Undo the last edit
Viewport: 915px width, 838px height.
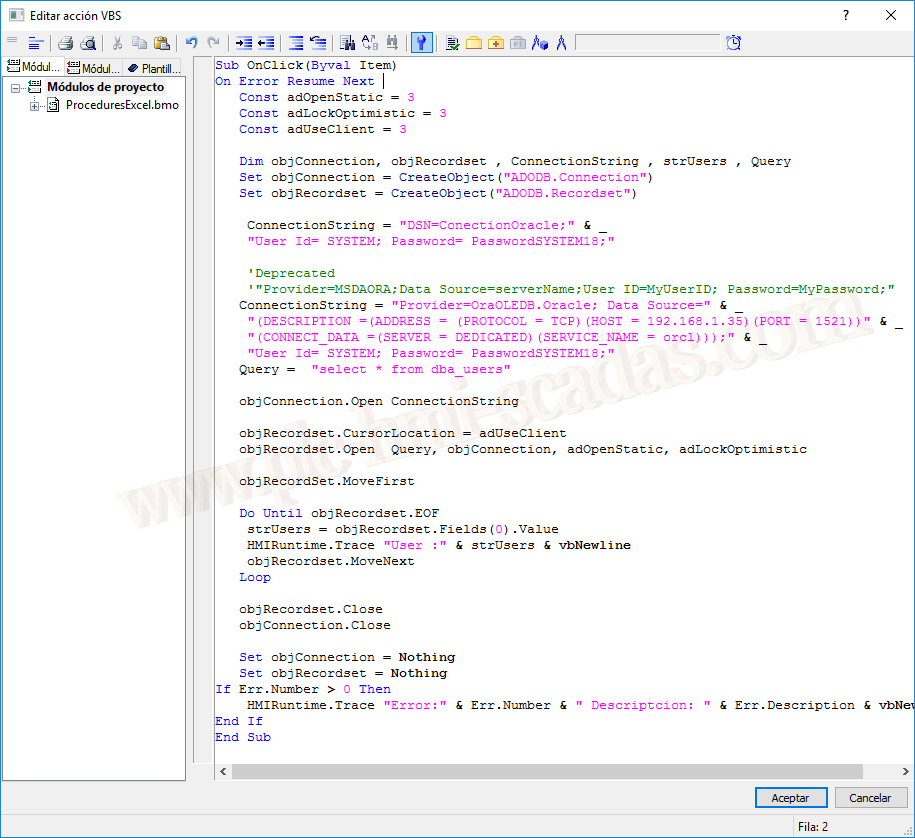191,43
